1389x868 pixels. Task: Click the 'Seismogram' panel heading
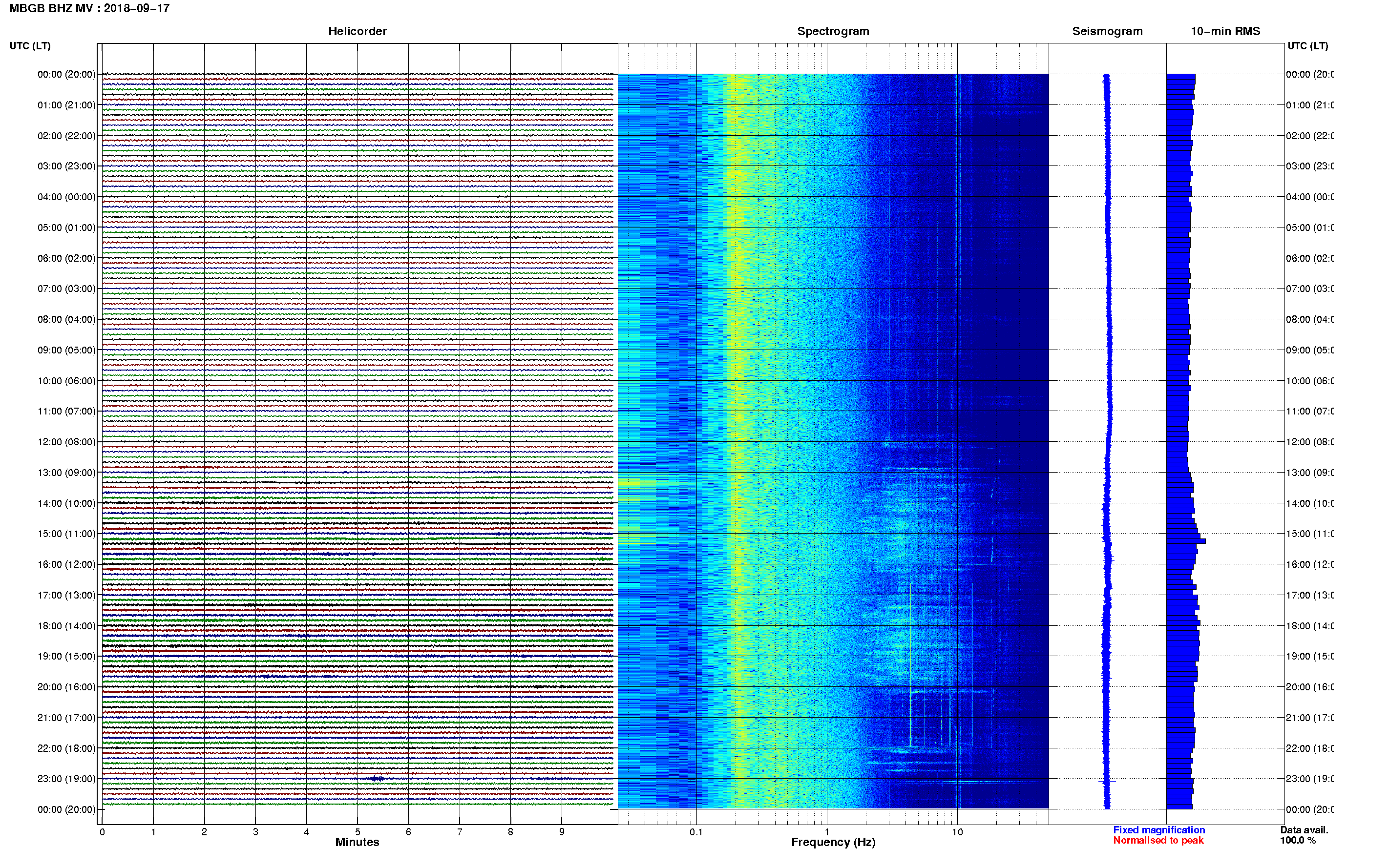coord(1108,32)
